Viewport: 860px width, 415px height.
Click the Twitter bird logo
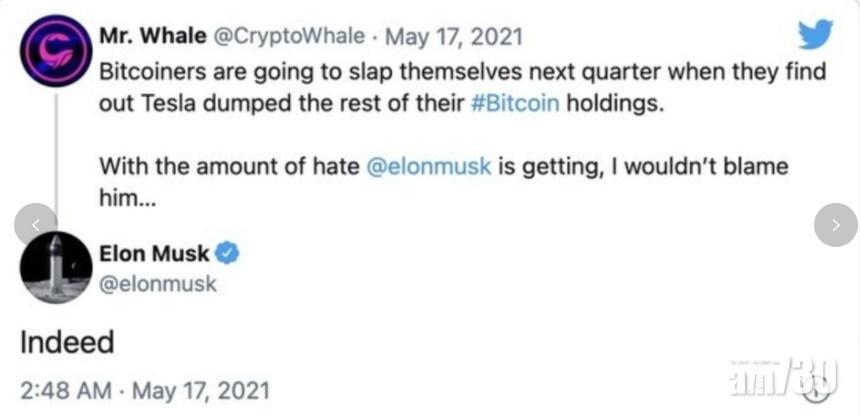point(814,36)
